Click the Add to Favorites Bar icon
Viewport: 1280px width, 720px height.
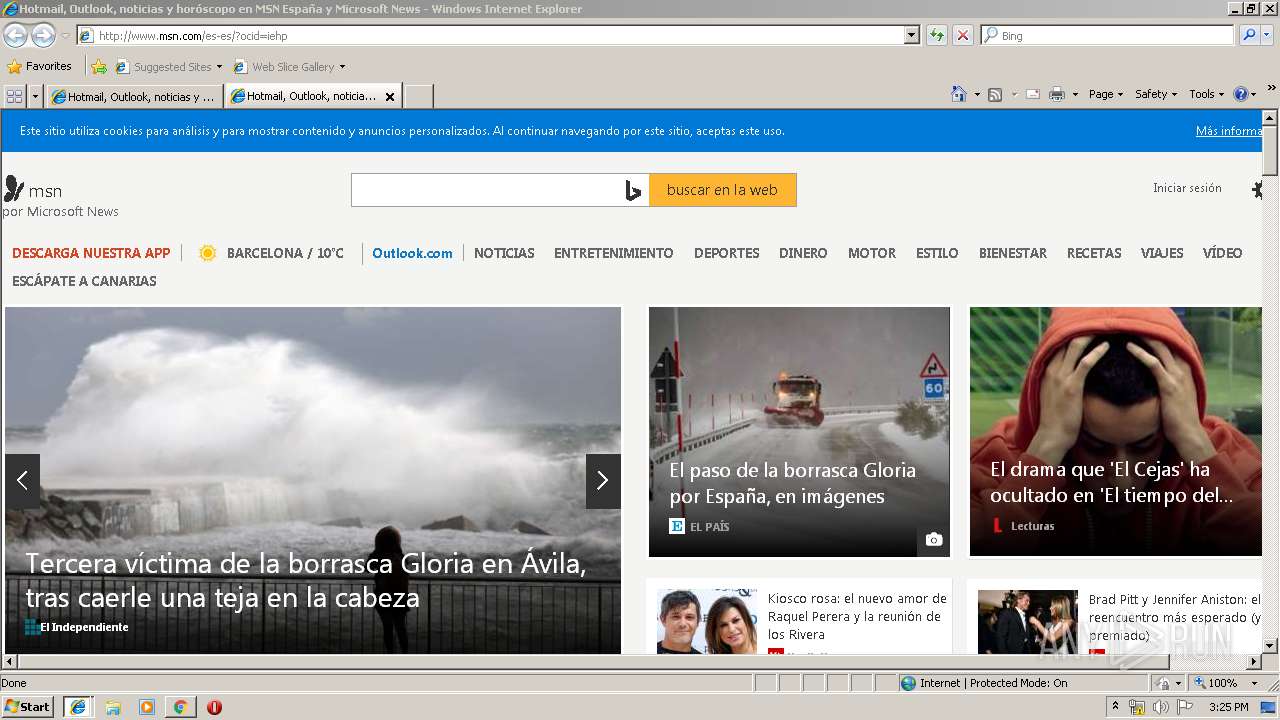click(x=98, y=67)
